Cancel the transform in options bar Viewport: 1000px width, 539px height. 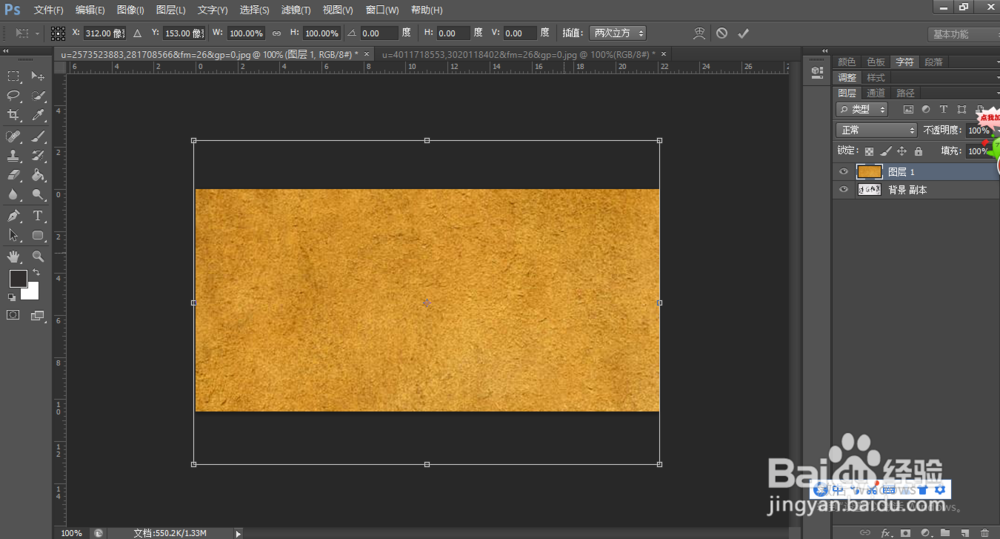point(721,33)
